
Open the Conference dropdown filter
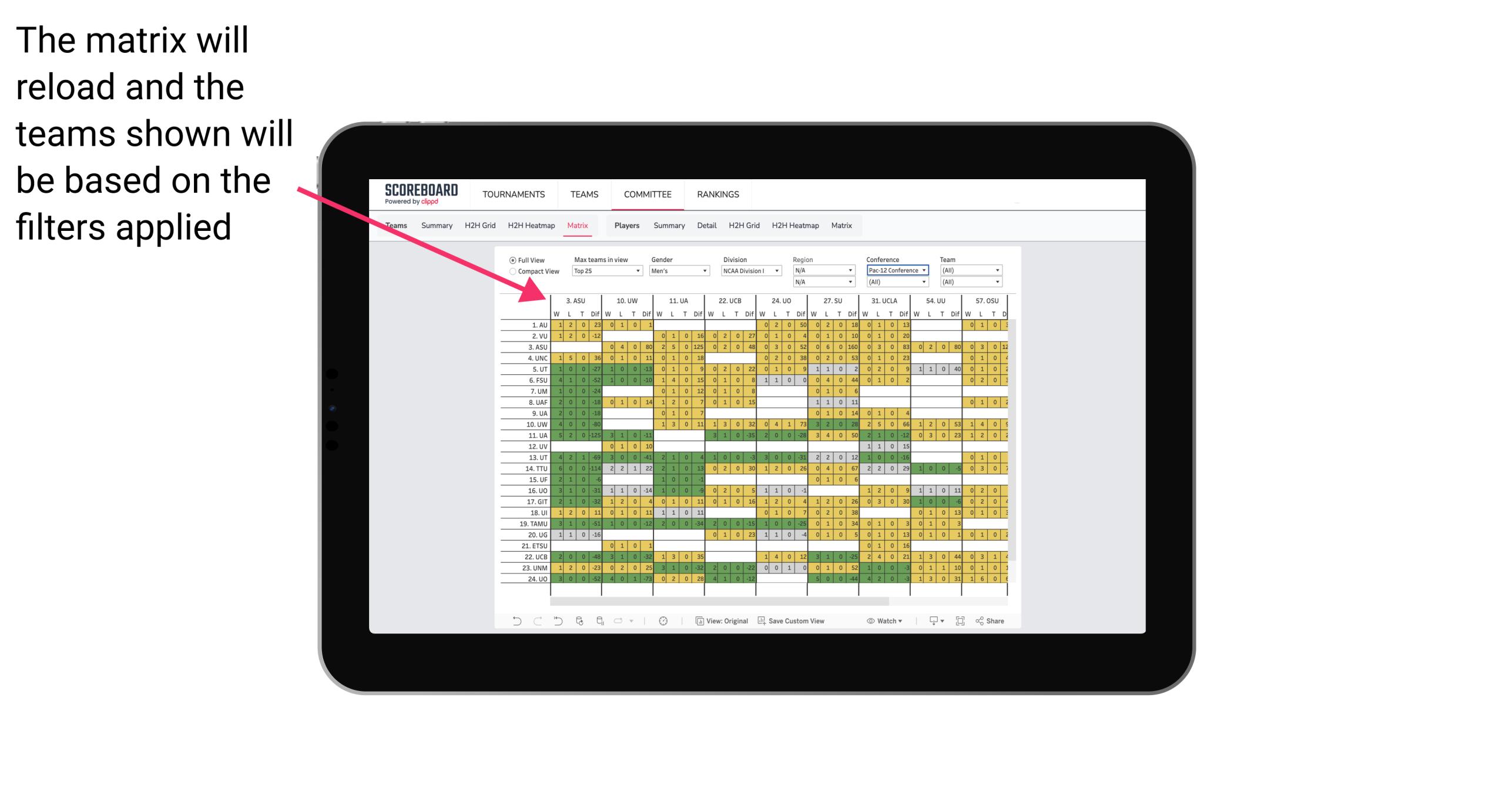coord(895,270)
